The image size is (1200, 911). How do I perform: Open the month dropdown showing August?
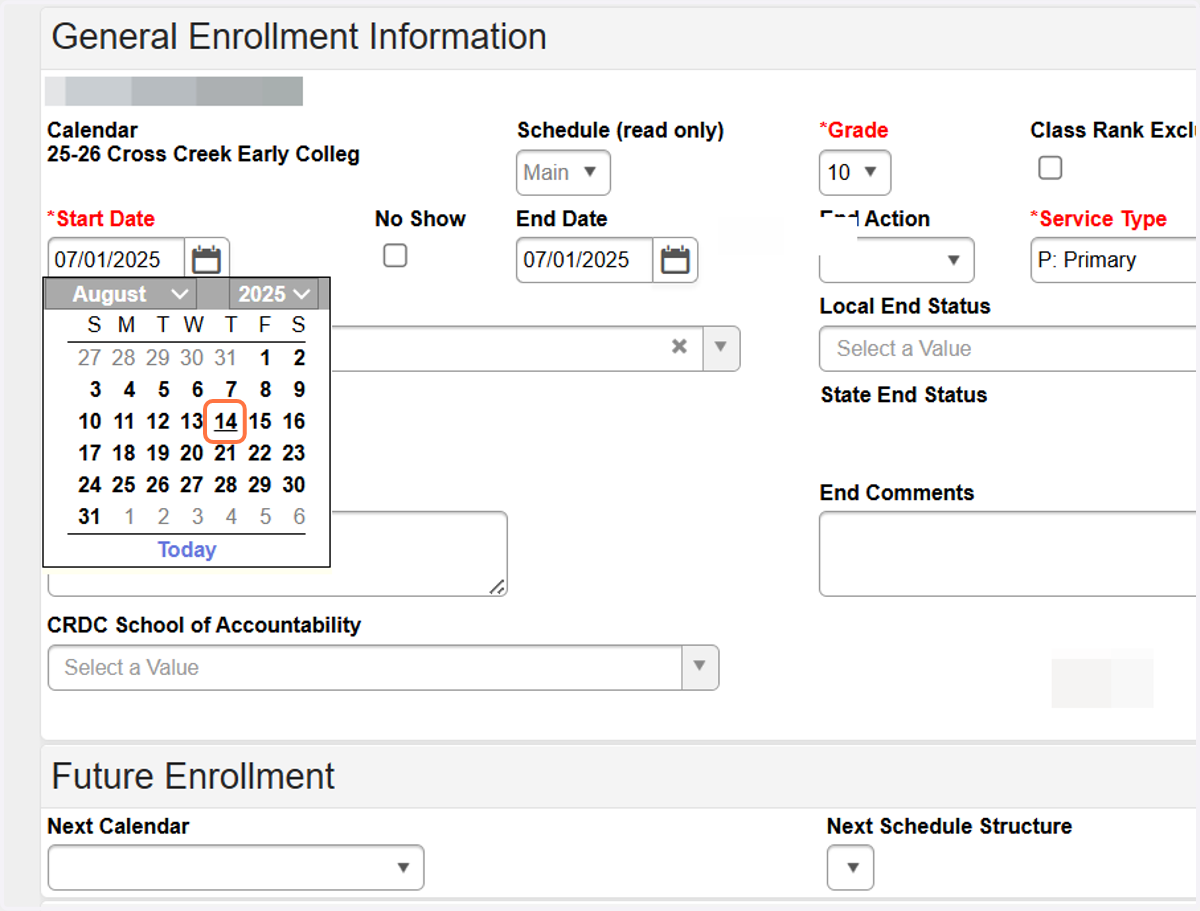coord(121,294)
